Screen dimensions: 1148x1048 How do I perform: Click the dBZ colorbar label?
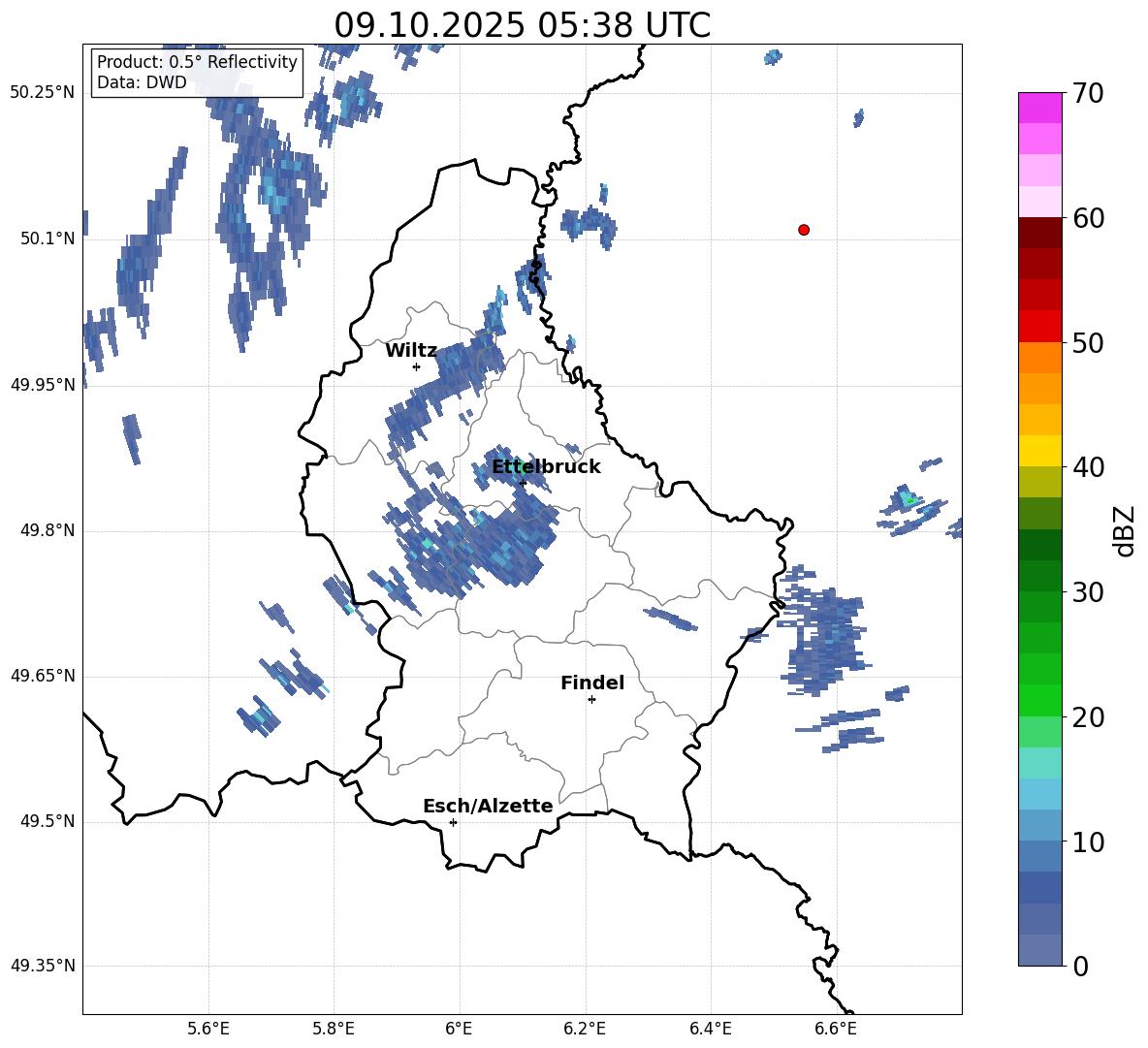tap(1125, 531)
